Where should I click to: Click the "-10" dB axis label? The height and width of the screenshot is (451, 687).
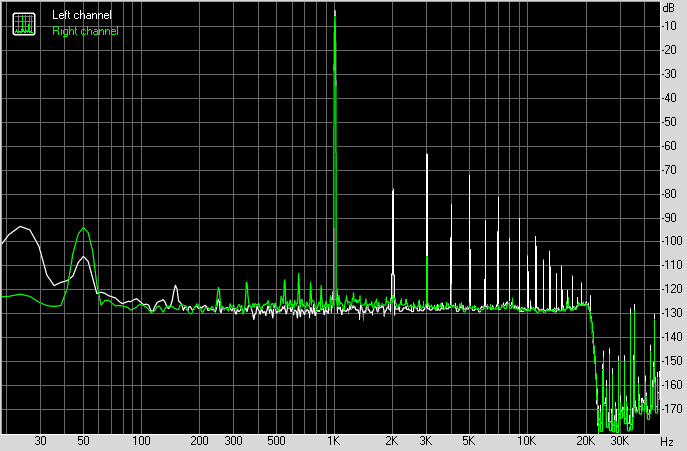669,26
